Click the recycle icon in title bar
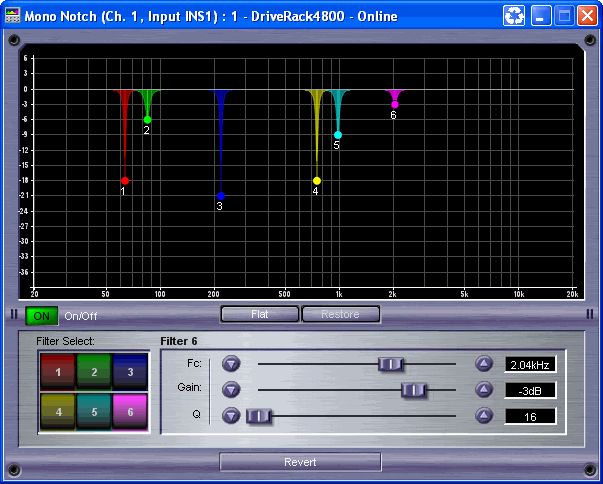This screenshot has height=484, width=603. [x=514, y=16]
